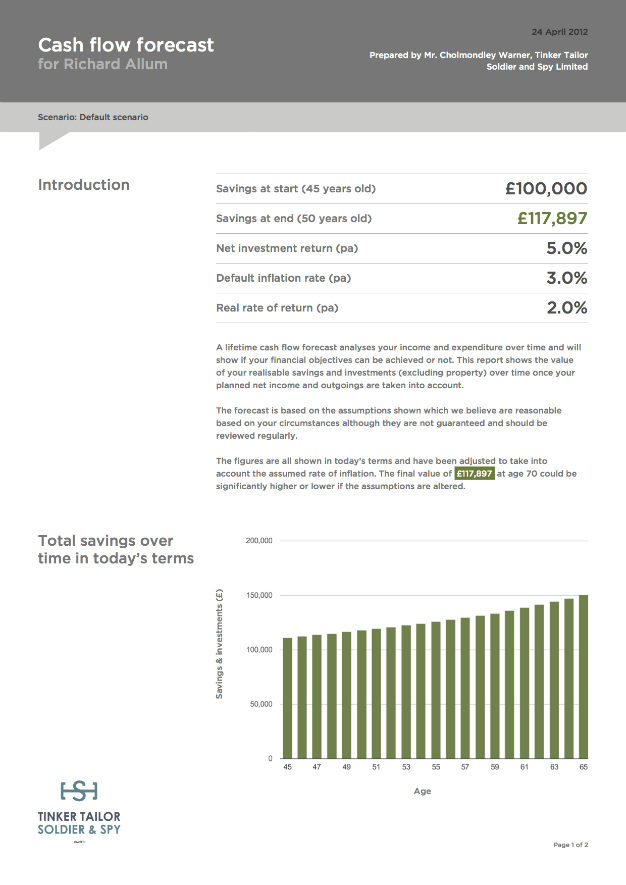Image resolution: width=626 pixels, height=885 pixels.
Task: Click the Tinker Tailor logo icon
Action: click(x=79, y=792)
